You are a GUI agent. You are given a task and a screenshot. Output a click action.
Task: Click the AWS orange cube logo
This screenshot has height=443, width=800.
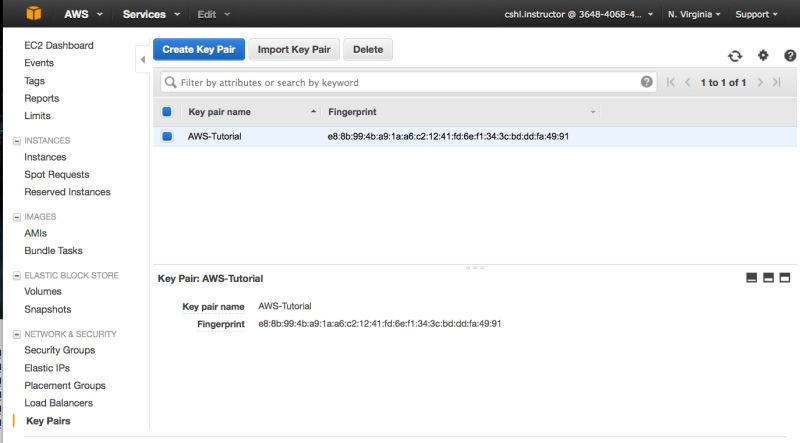(x=34, y=13)
